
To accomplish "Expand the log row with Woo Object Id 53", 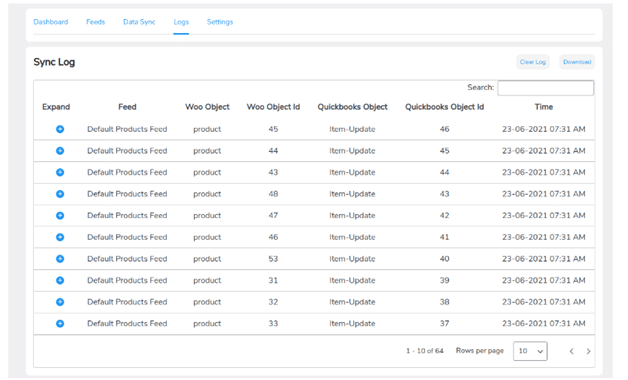I will [x=60, y=259].
